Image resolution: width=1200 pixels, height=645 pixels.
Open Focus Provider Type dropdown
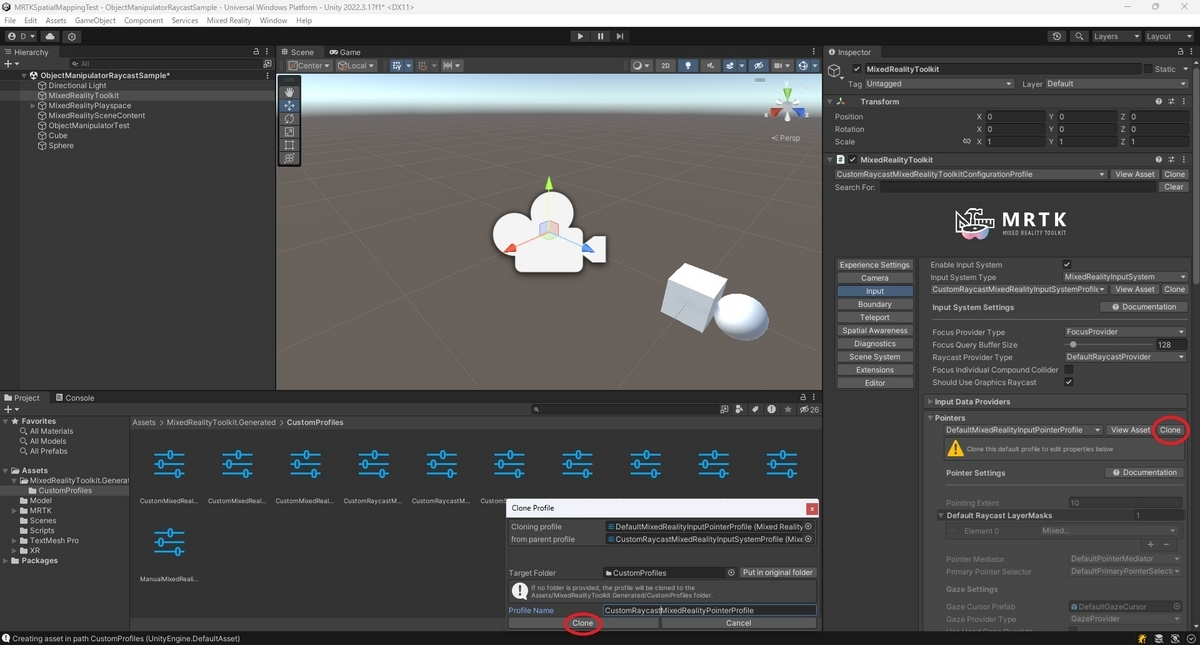click(x=1125, y=332)
